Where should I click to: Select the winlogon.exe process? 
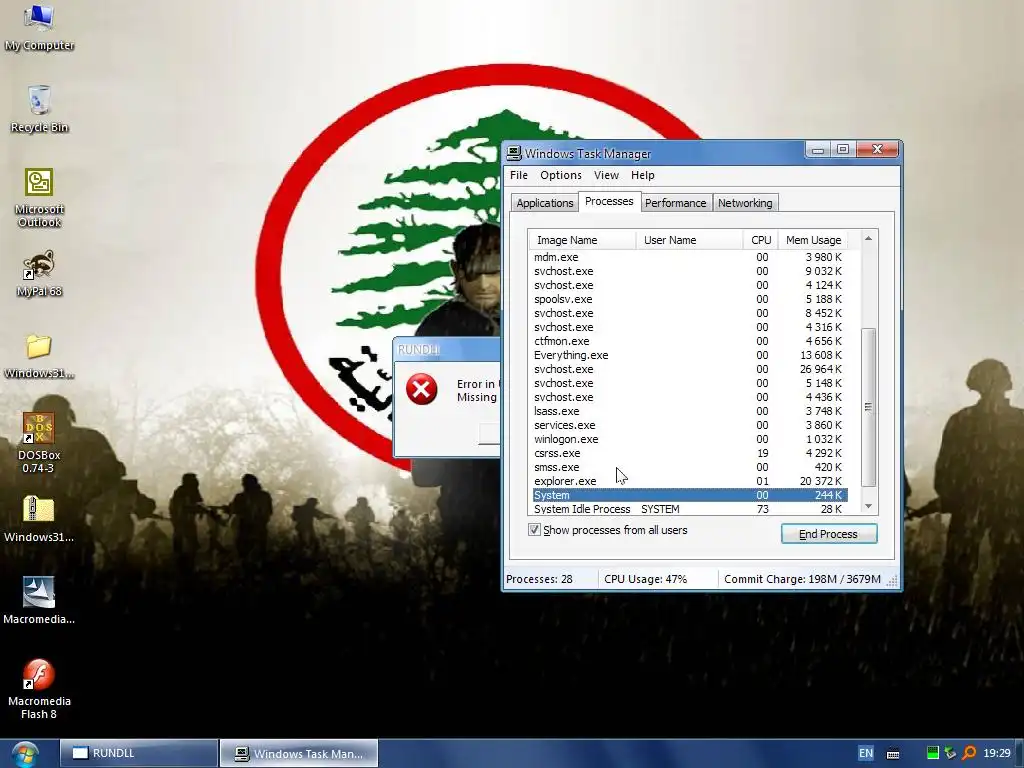click(x=690, y=439)
